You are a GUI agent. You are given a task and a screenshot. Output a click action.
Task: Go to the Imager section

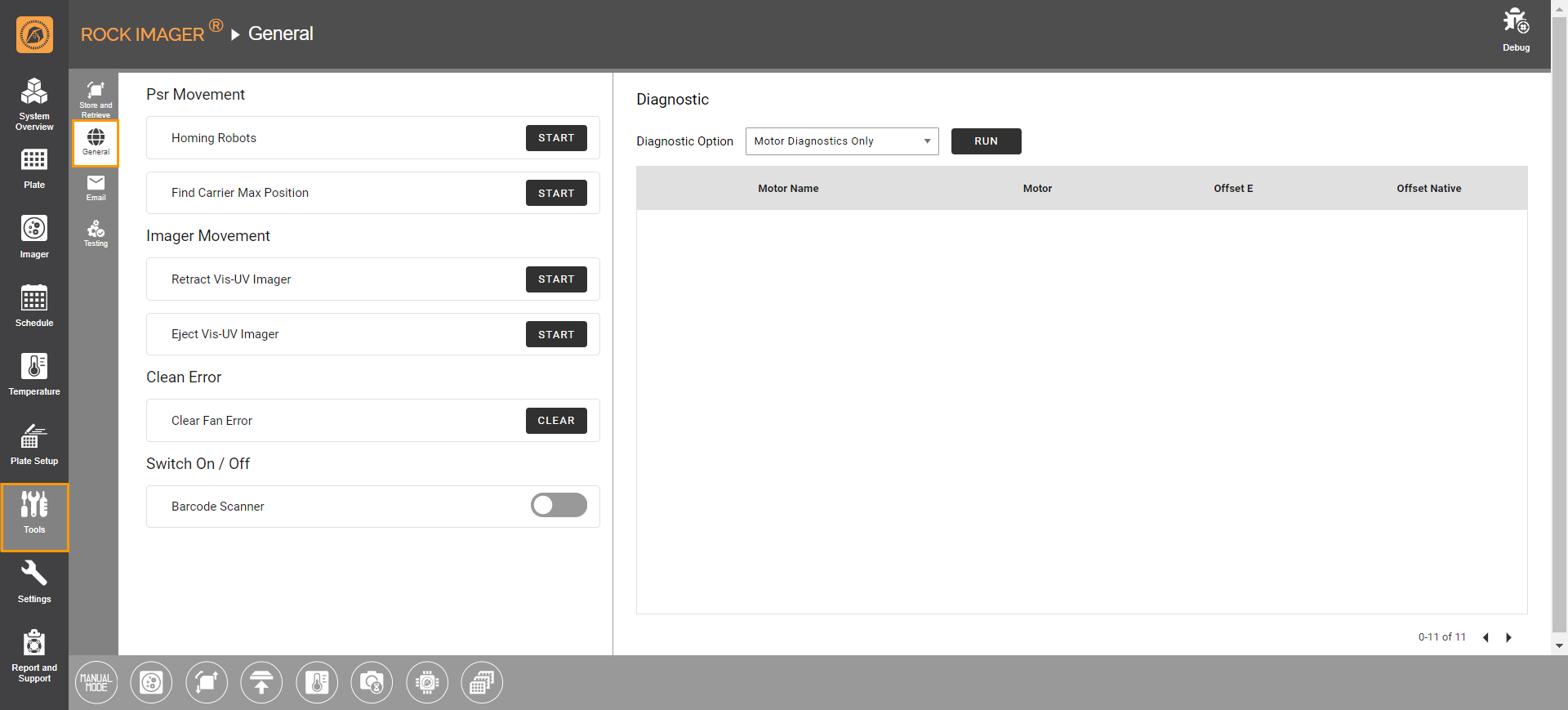tap(34, 236)
